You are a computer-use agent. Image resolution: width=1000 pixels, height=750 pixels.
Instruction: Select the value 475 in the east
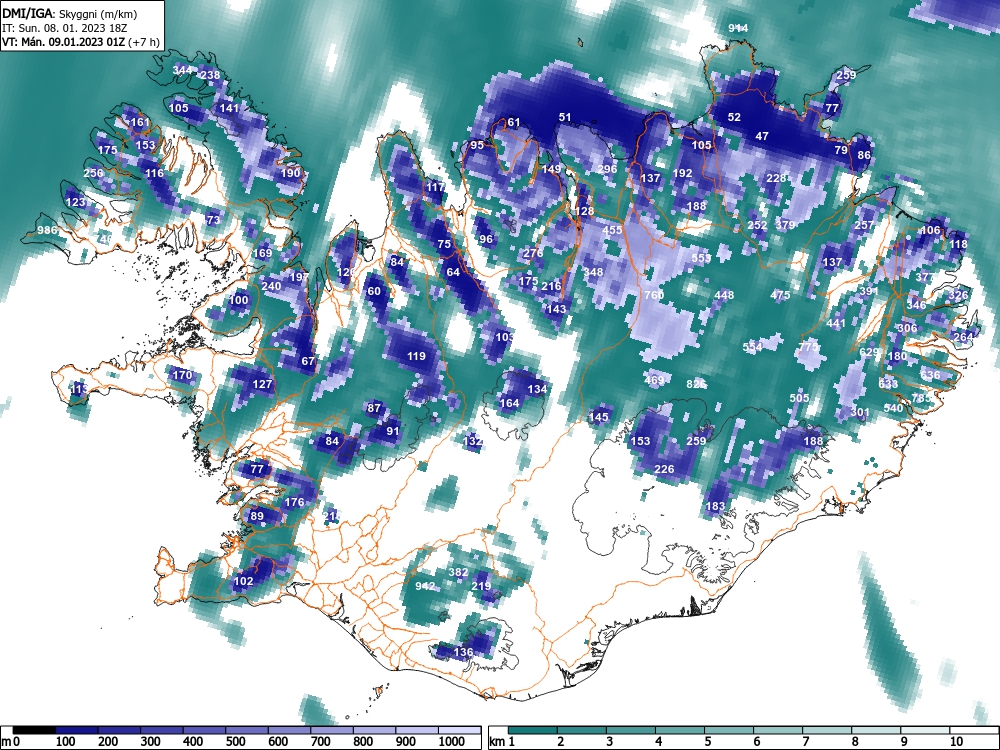pos(781,295)
